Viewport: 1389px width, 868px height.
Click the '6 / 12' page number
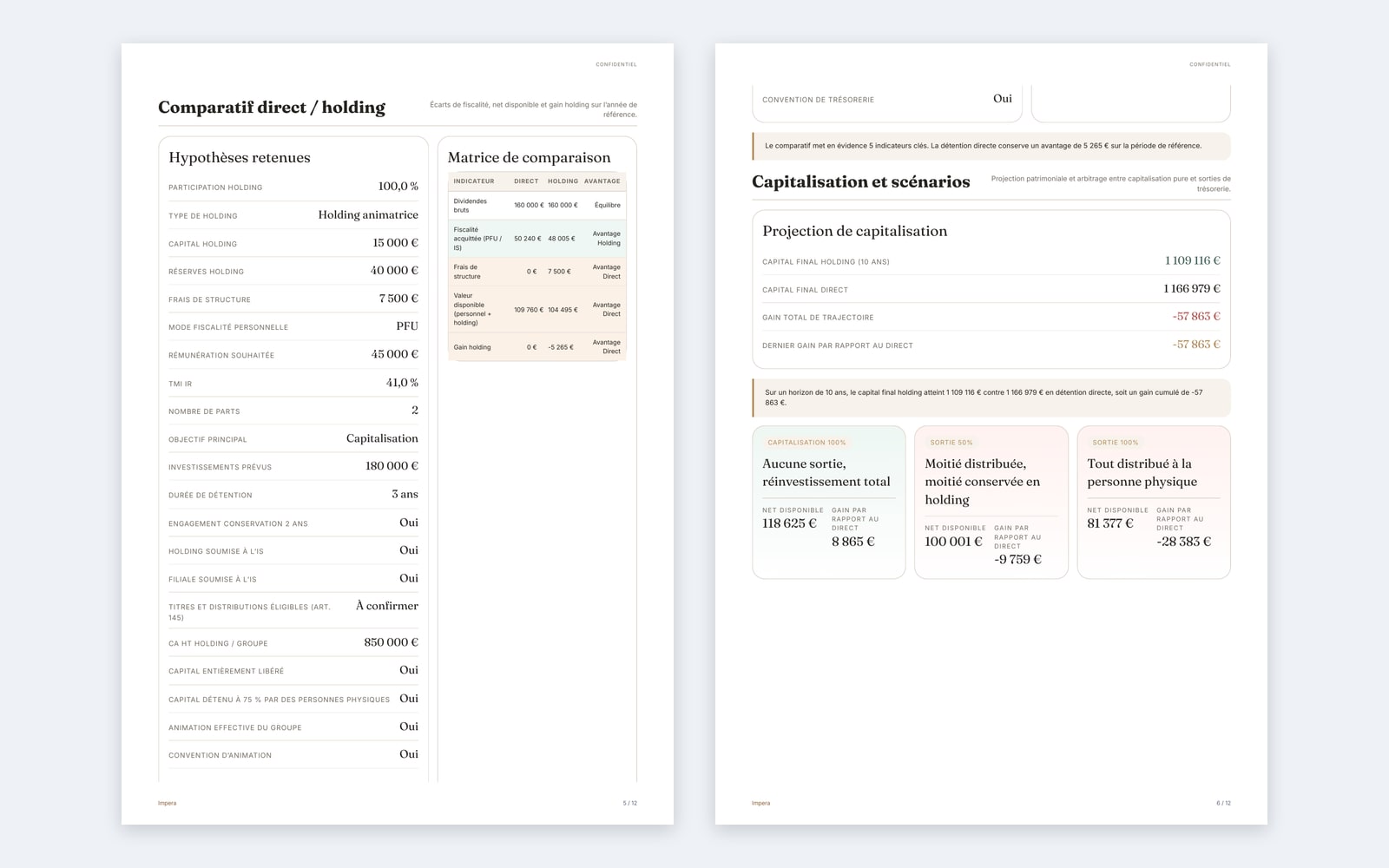(x=1223, y=803)
